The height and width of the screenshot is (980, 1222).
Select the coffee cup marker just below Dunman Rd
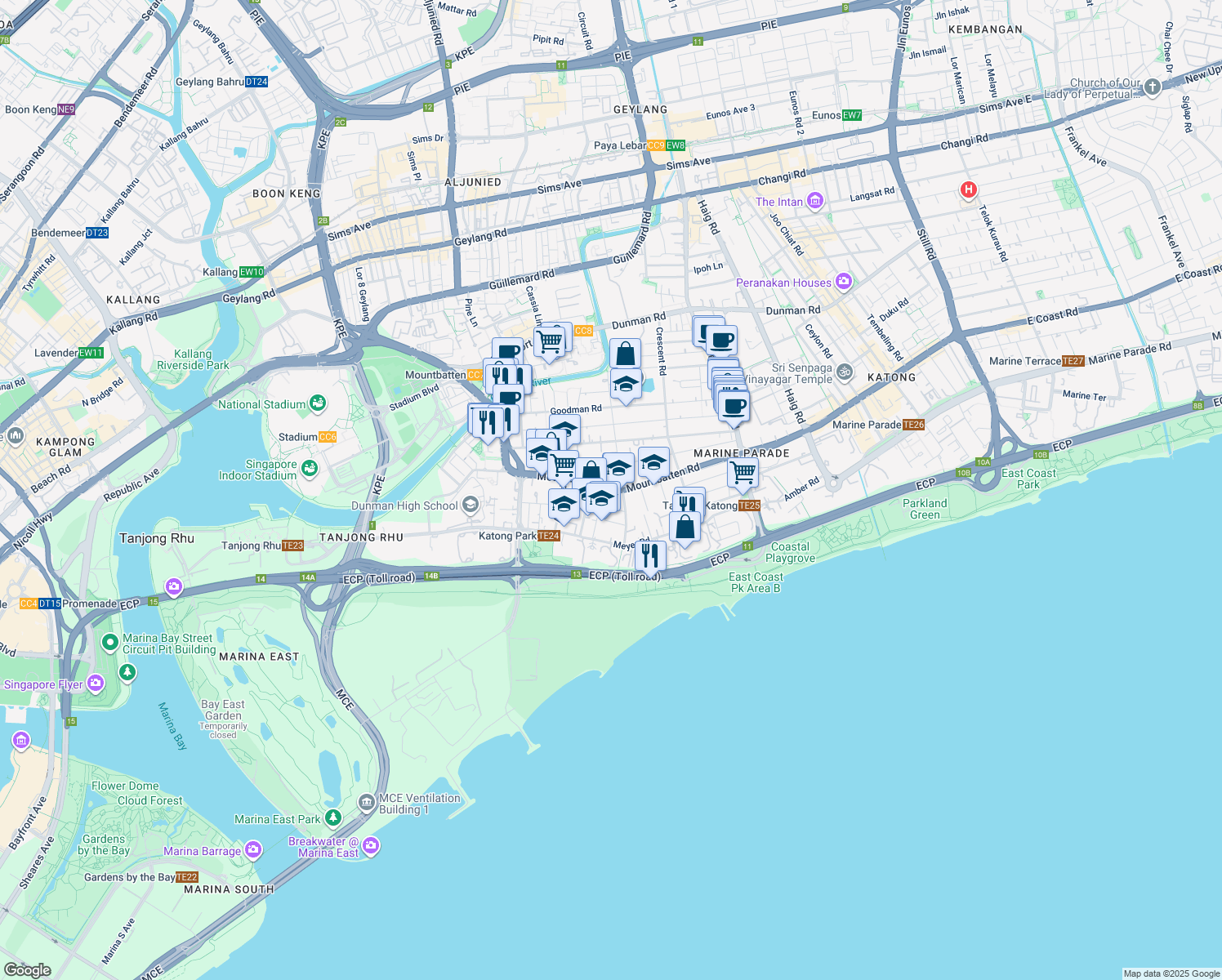[x=721, y=340]
